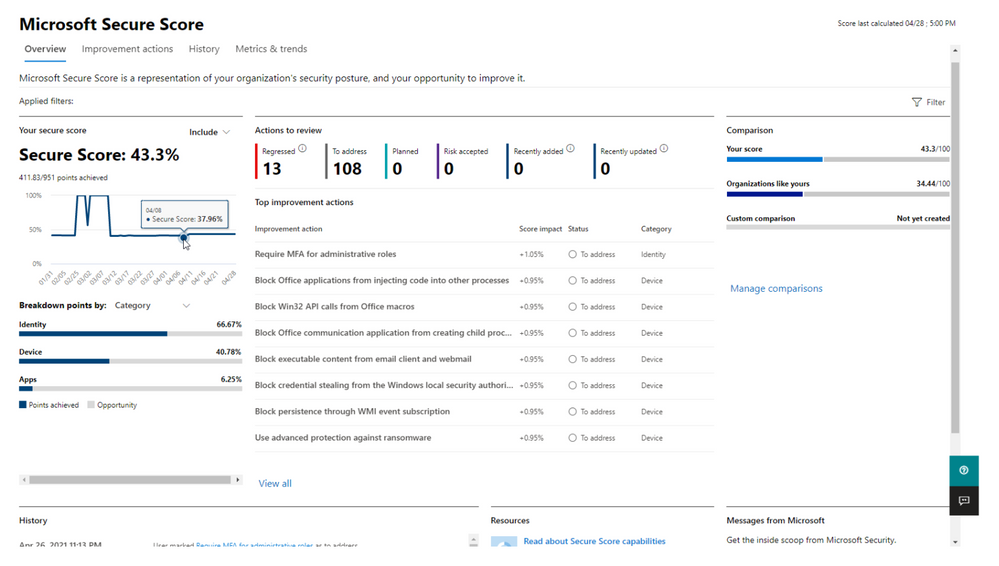The image size is (999, 566).
Task: Open Use advanced protection against ransomware action
Action: coord(343,438)
